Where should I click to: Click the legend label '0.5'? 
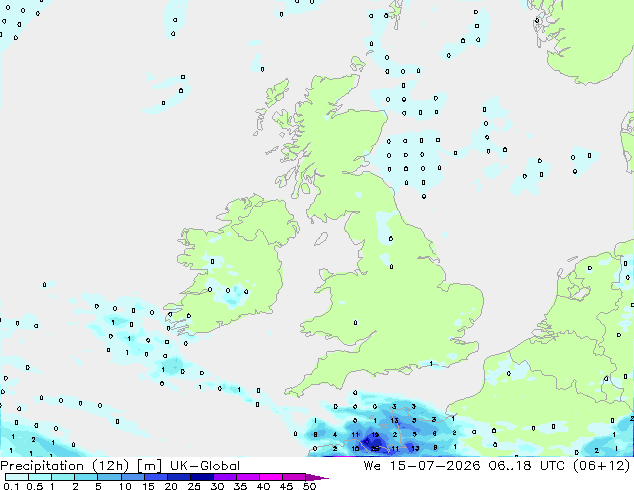coord(34,486)
